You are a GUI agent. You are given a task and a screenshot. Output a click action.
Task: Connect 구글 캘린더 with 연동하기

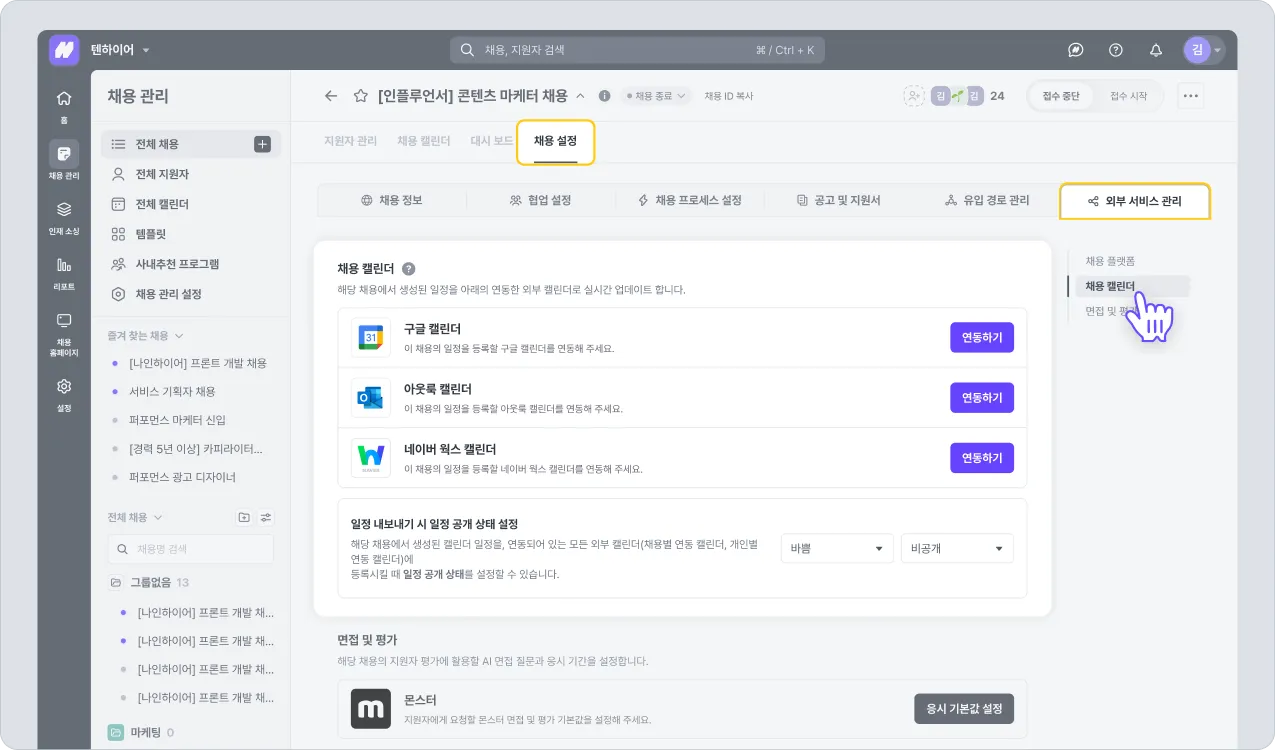tap(982, 338)
